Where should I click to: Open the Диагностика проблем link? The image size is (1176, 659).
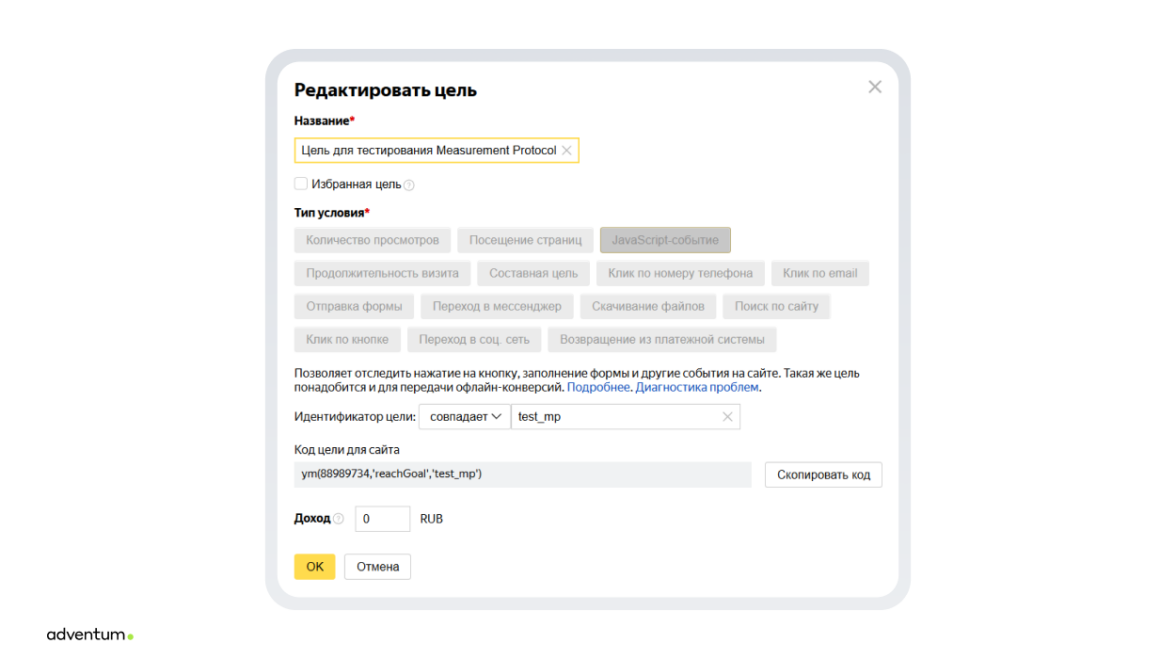tap(697, 387)
